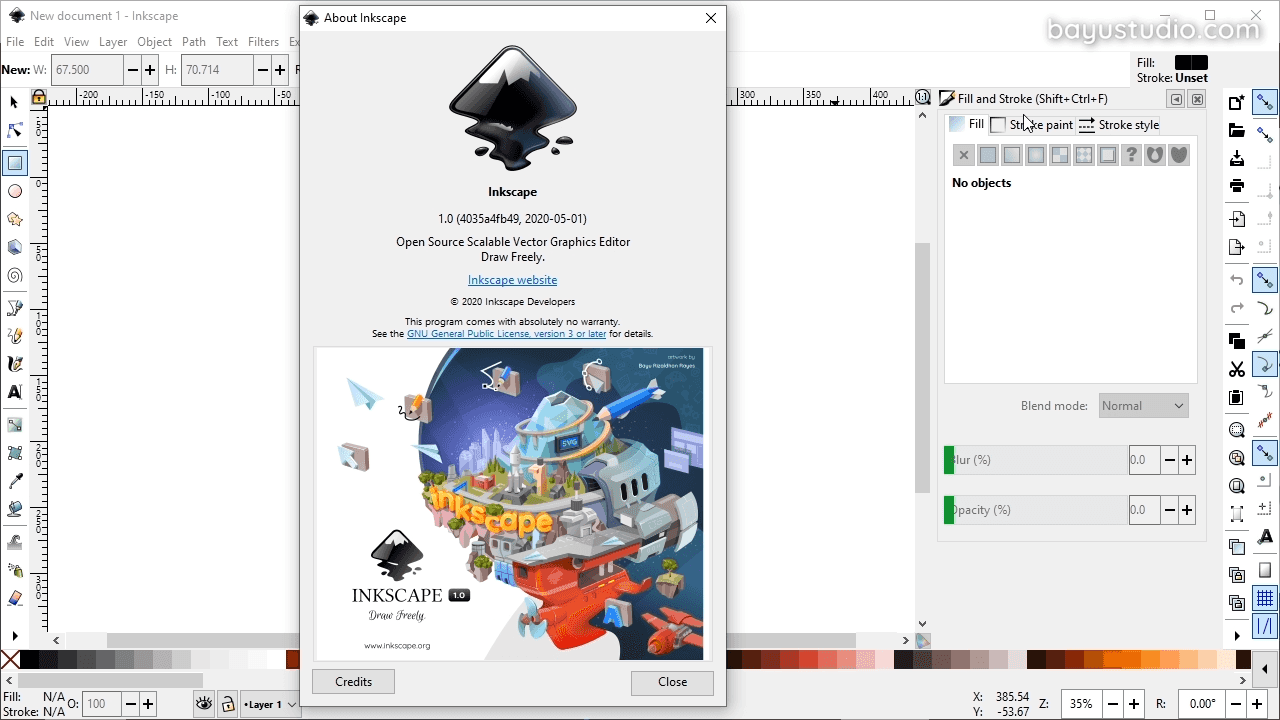The image size is (1280, 720).
Task: Expand more commands arrow on right bar
Action: (1237, 635)
